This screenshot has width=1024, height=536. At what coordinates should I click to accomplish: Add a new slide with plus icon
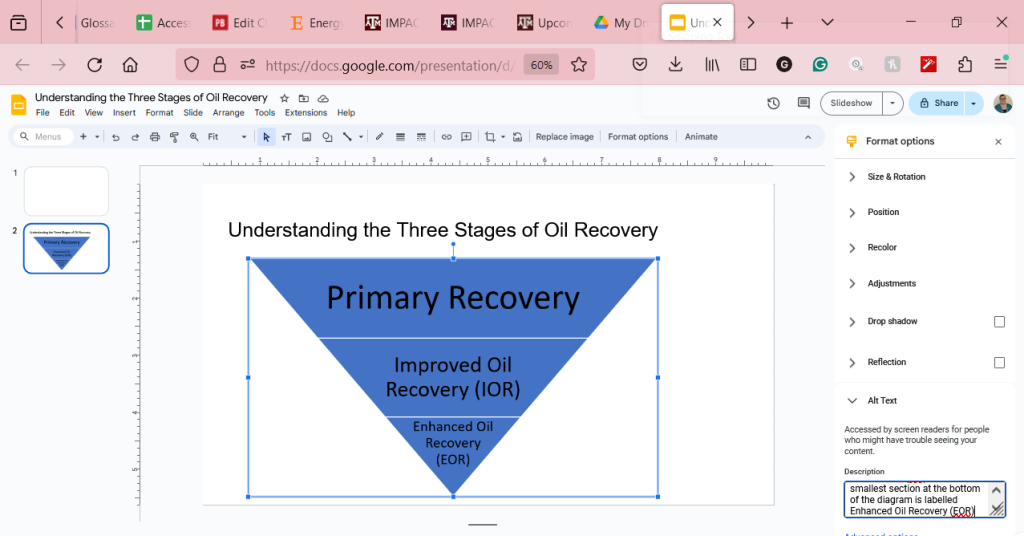[x=83, y=137]
